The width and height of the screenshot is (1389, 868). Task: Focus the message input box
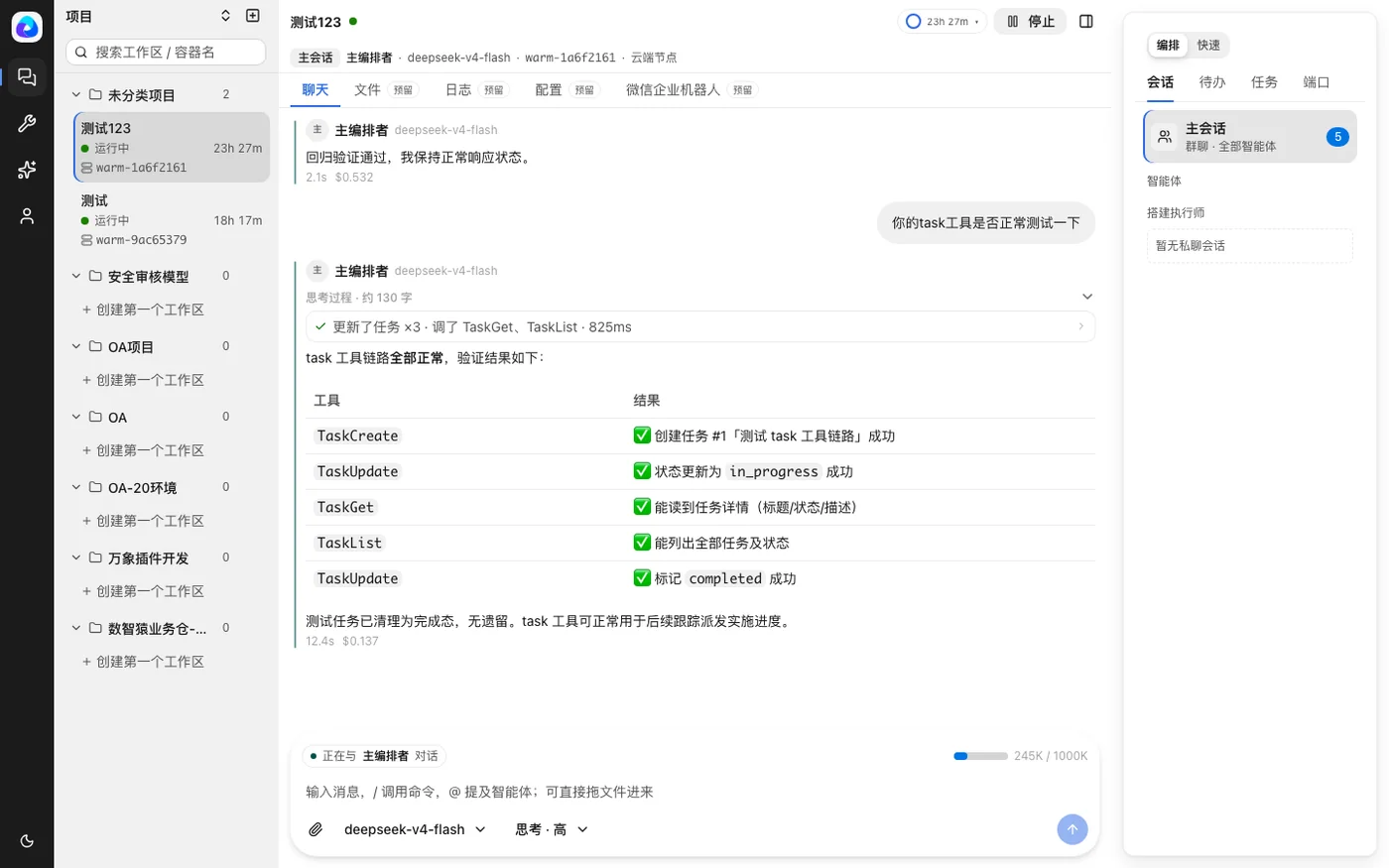coord(694,792)
